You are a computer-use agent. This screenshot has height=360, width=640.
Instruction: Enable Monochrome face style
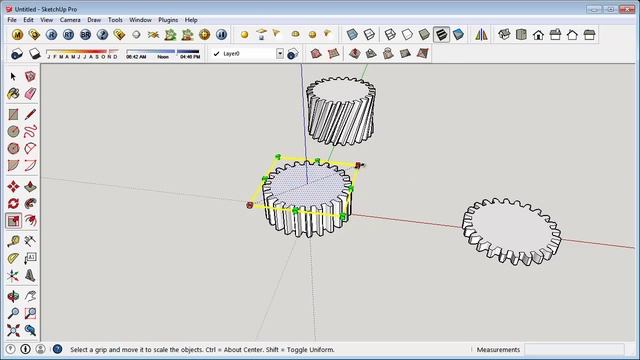tap(458, 35)
